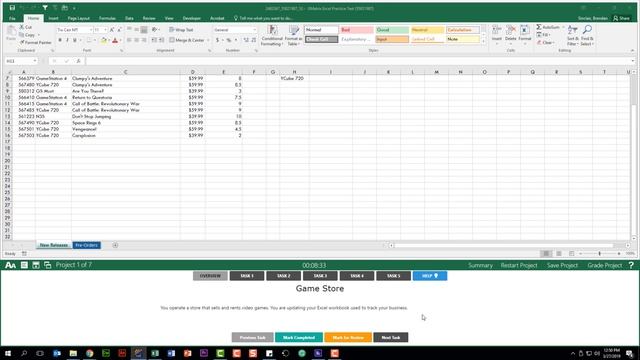Add a new sheet with plus icon
640x360 pixels.
click(x=115, y=245)
